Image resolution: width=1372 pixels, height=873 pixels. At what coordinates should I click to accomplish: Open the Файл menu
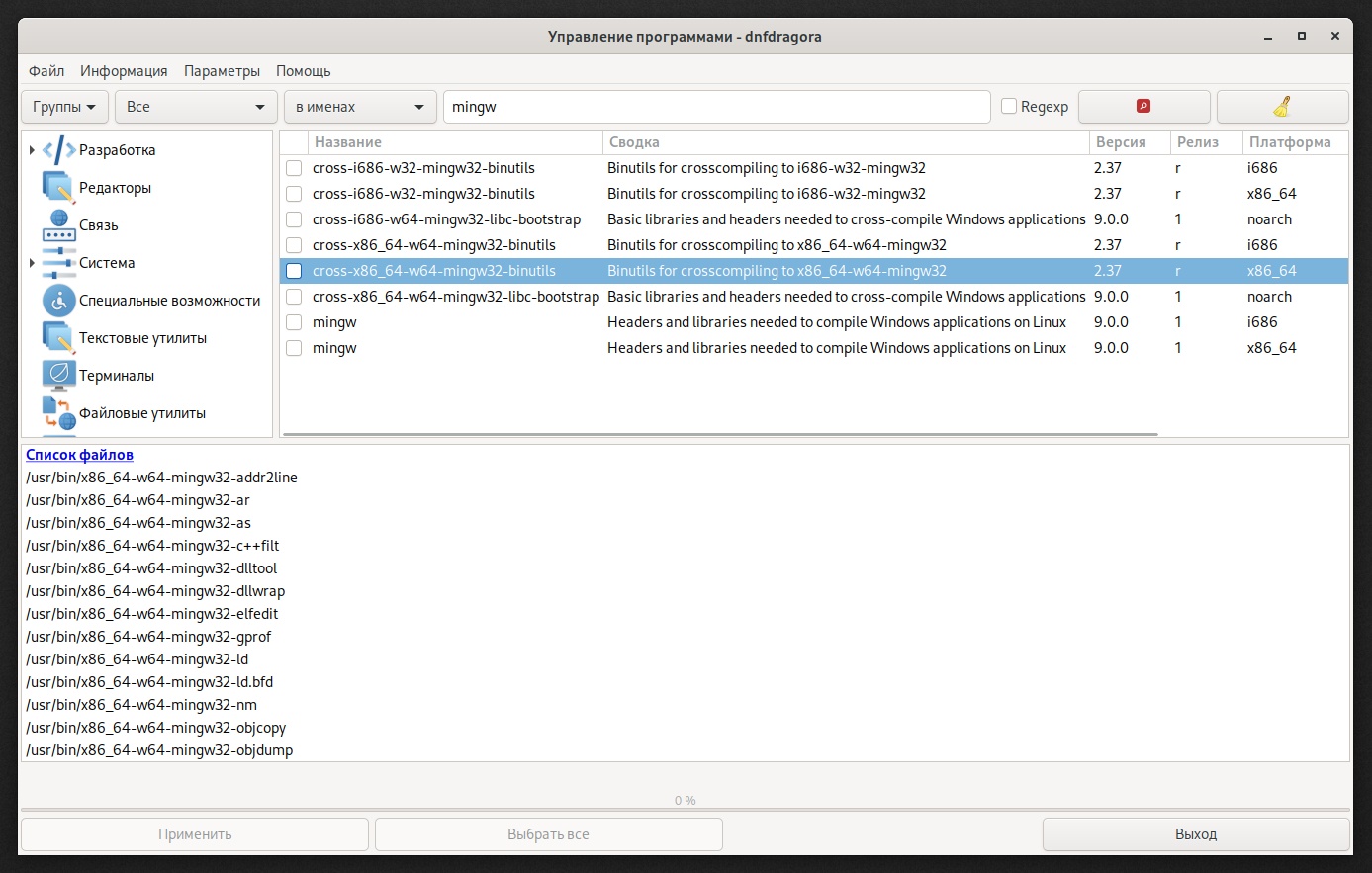pyautogui.click(x=46, y=71)
